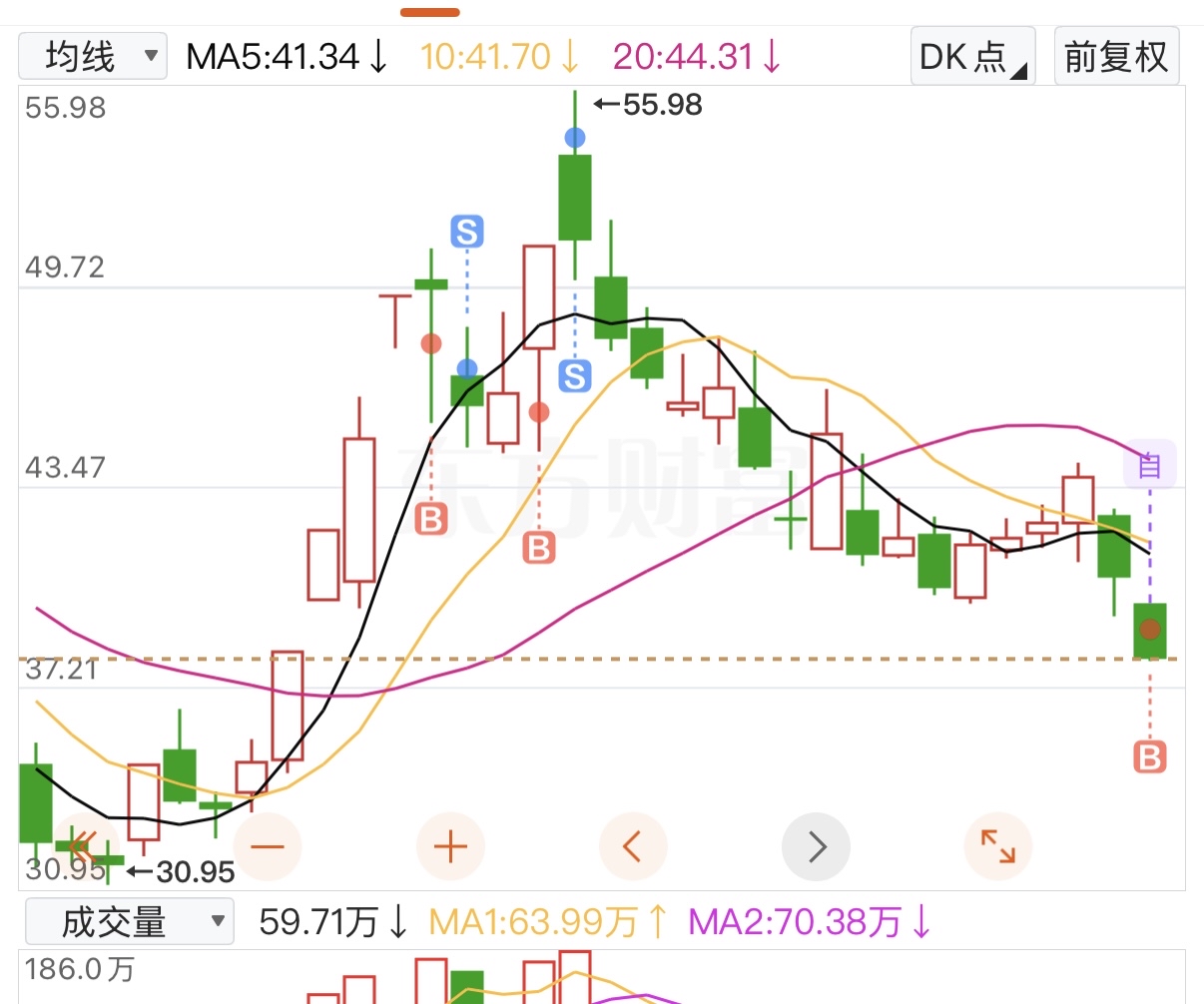Open the 均线 indicator dropdown
The image size is (1204, 1004).
(x=93, y=56)
